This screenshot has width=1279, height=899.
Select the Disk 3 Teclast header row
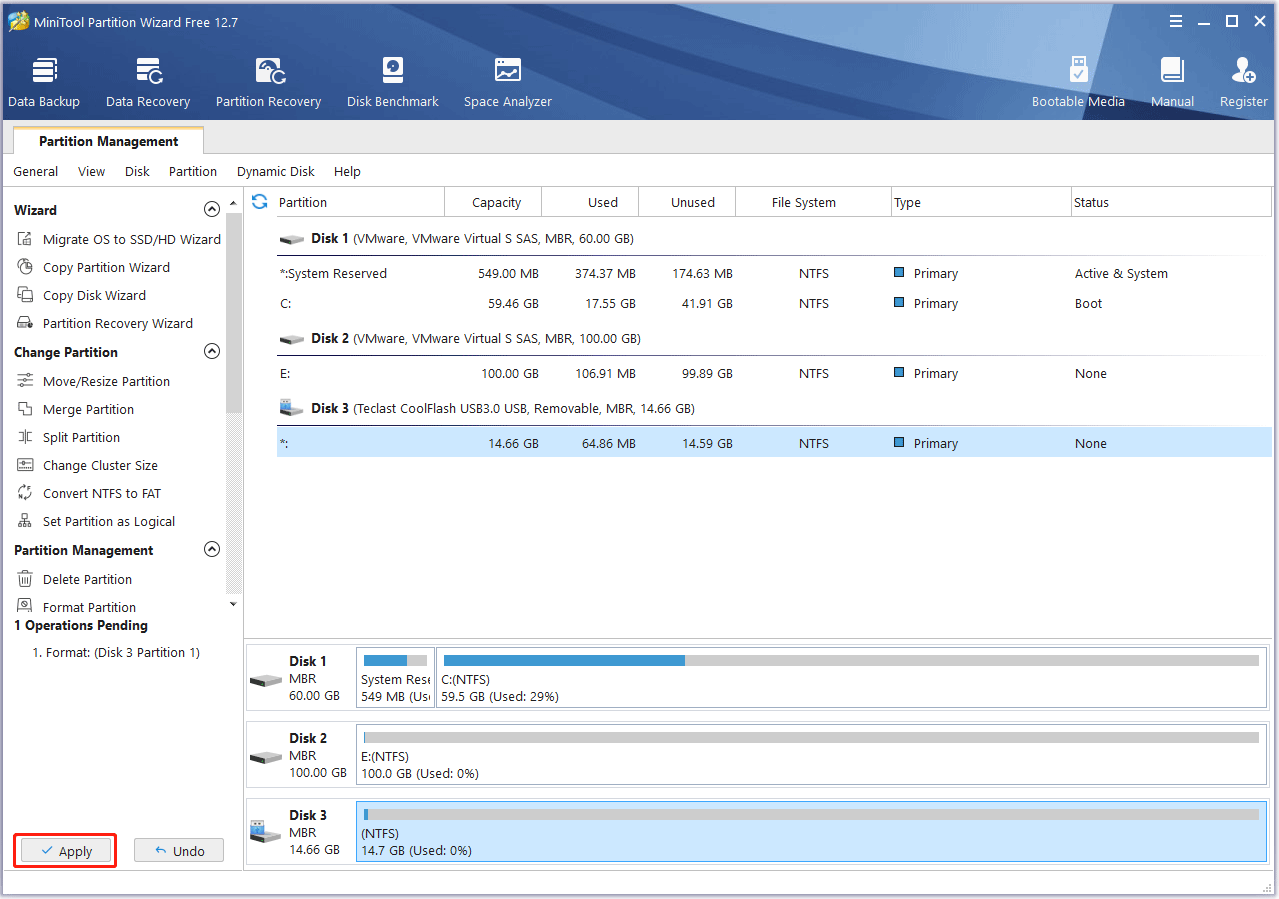(x=774, y=408)
